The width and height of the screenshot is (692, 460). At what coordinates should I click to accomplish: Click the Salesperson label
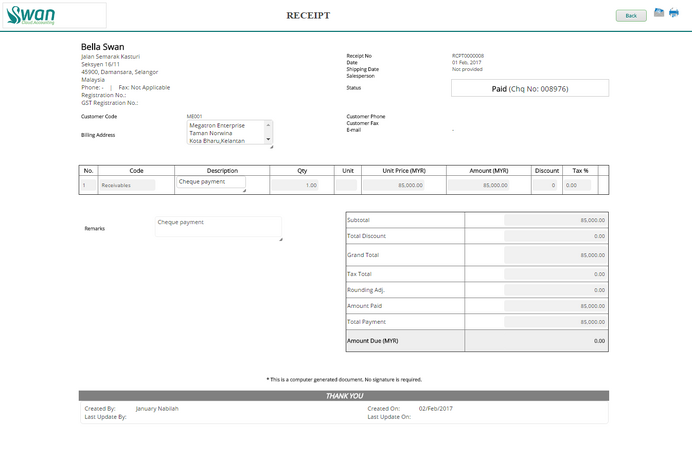360,76
